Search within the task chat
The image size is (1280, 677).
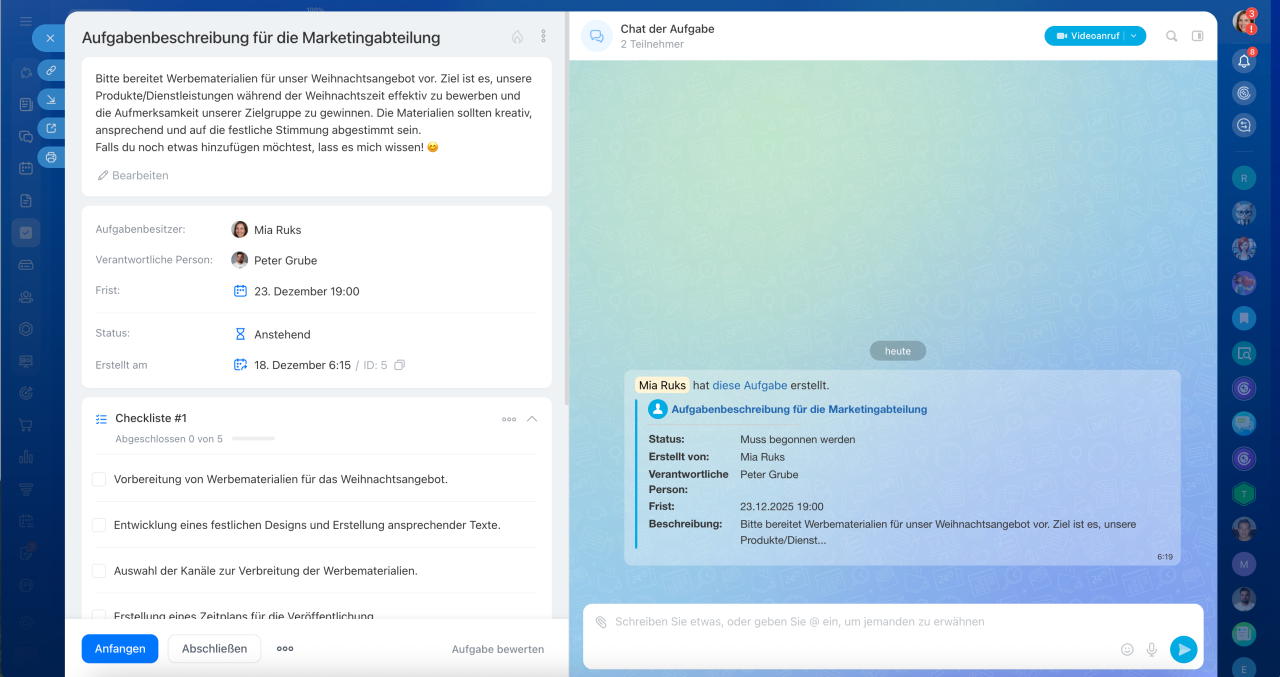click(1171, 36)
